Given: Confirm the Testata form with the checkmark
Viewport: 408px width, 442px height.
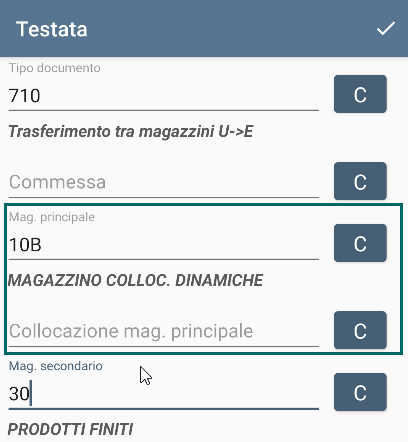Looking at the screenshot, I should pyautogui.click(x=386, y=29).
